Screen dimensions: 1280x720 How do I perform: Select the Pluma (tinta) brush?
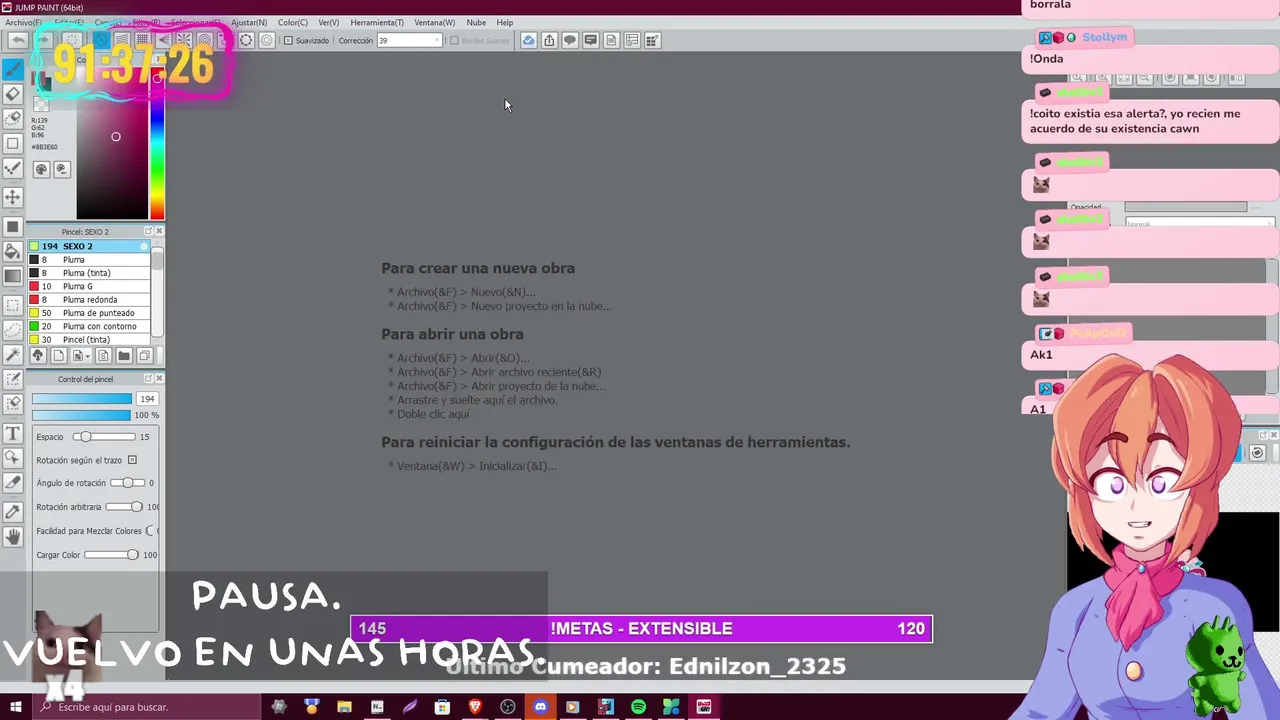click(x=90, y=273)
